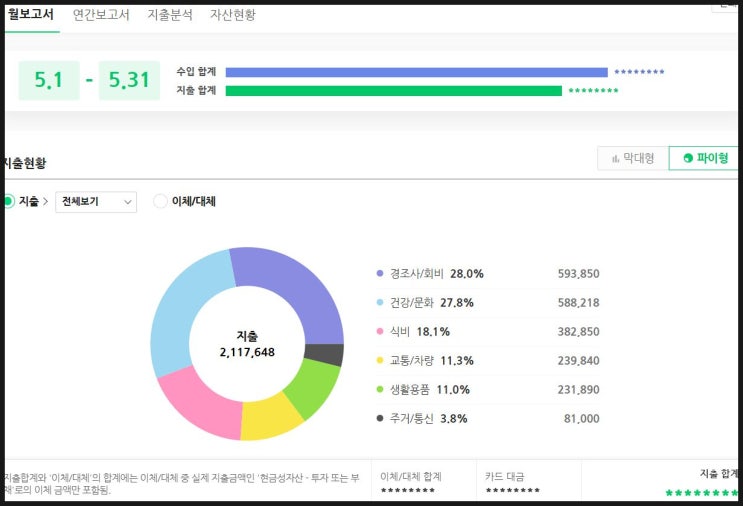Select the 경조사/회비 28.0% legend label
Screen dimensions: 743x506
pos(436,273)
